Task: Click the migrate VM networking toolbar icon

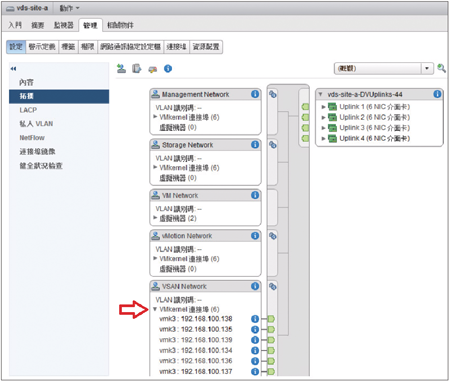Action: [153, 69]
